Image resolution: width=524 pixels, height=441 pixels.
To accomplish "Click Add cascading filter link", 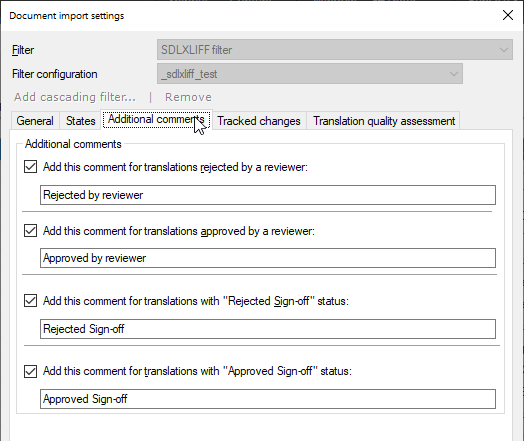I will [75, 97].
